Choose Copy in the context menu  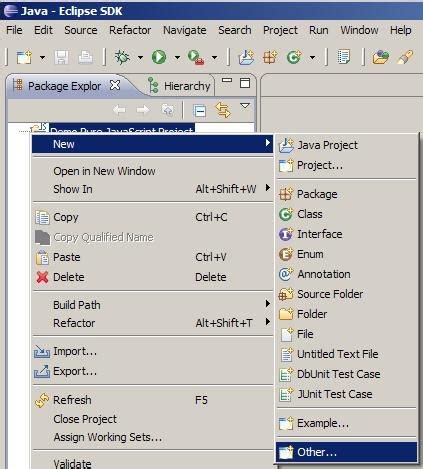[x=152, y=217]
